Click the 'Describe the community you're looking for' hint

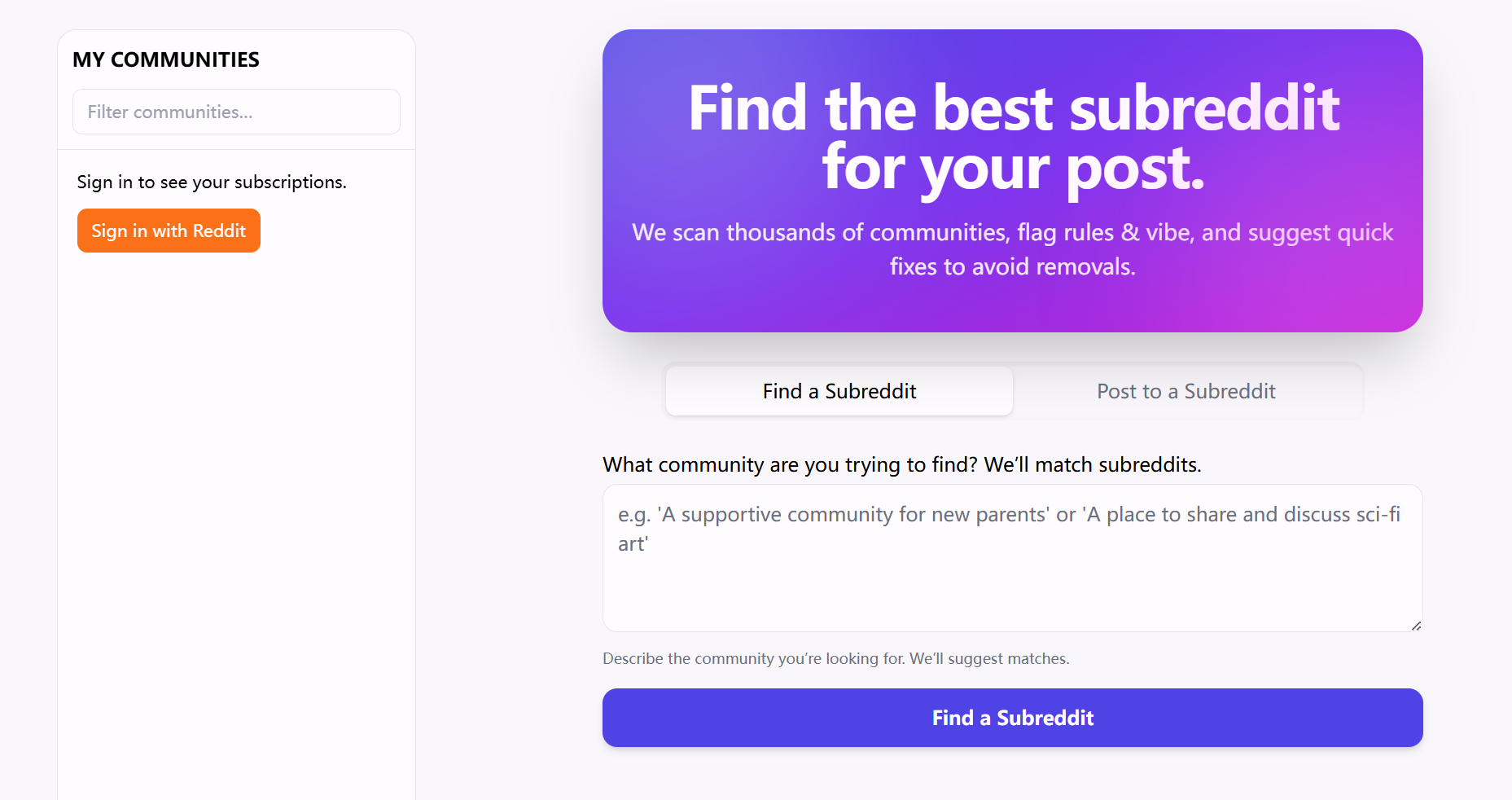[835, 658]
